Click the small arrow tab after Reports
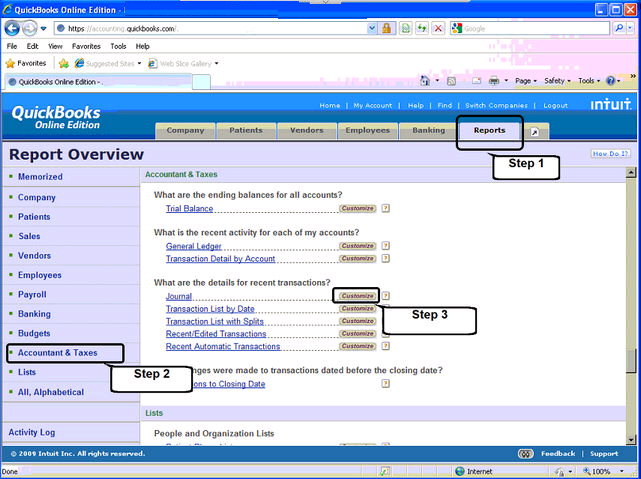 click(x=534, y=132)
